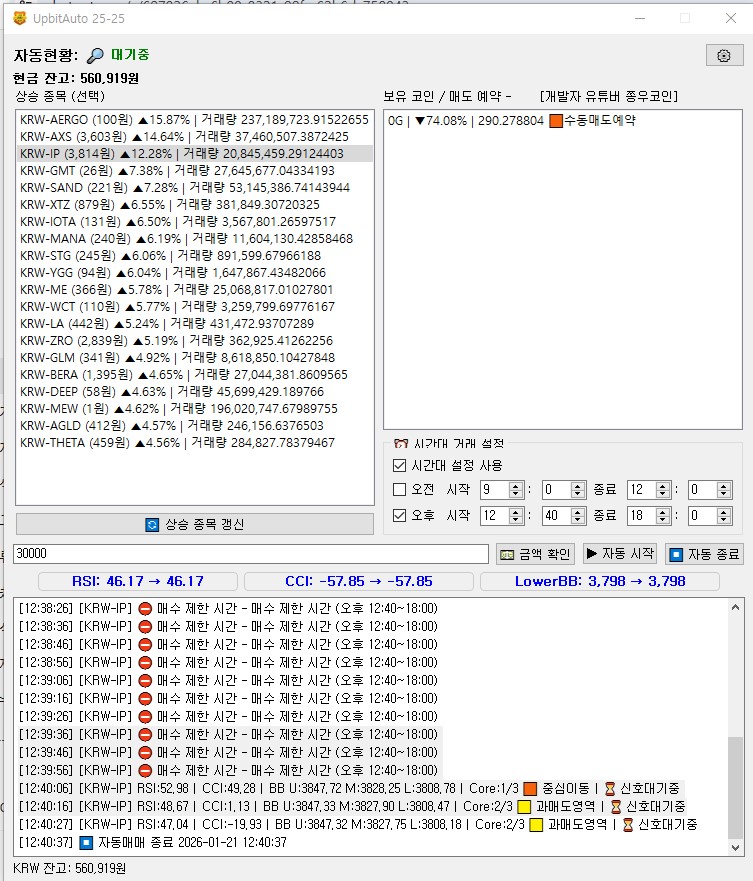Disable the 시간대 설정 사용 checkbox

(400, 465)
